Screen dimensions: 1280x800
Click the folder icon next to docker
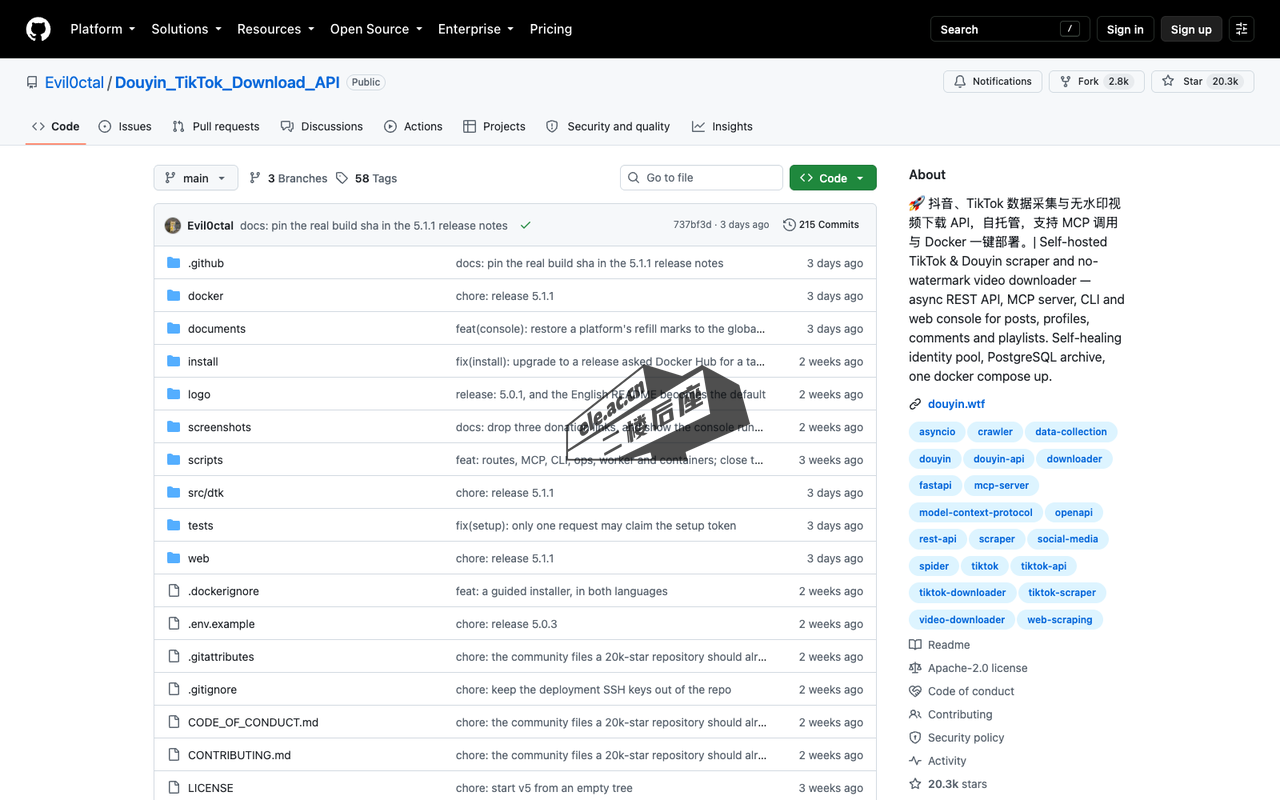[x=174, y=296]
